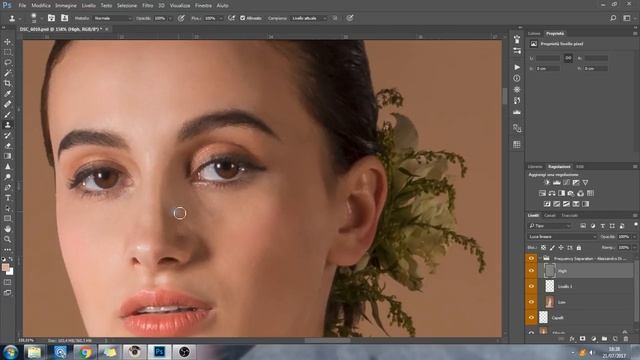640x360 pixels.
Task: Hide the Capelli layer
Action: [x=531, y=317]
